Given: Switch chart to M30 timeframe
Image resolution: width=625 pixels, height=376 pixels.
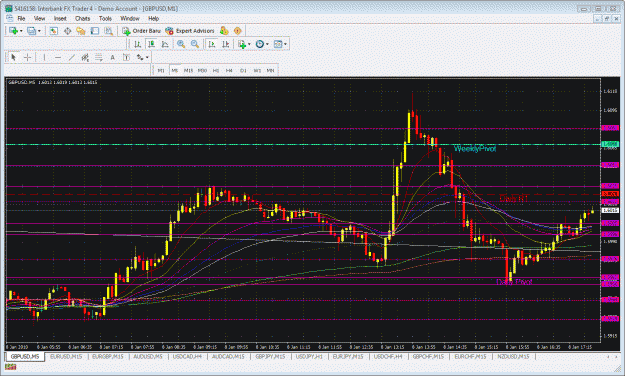Looking at the screenshot, I should pyautogui.click(x=202, y=70).
